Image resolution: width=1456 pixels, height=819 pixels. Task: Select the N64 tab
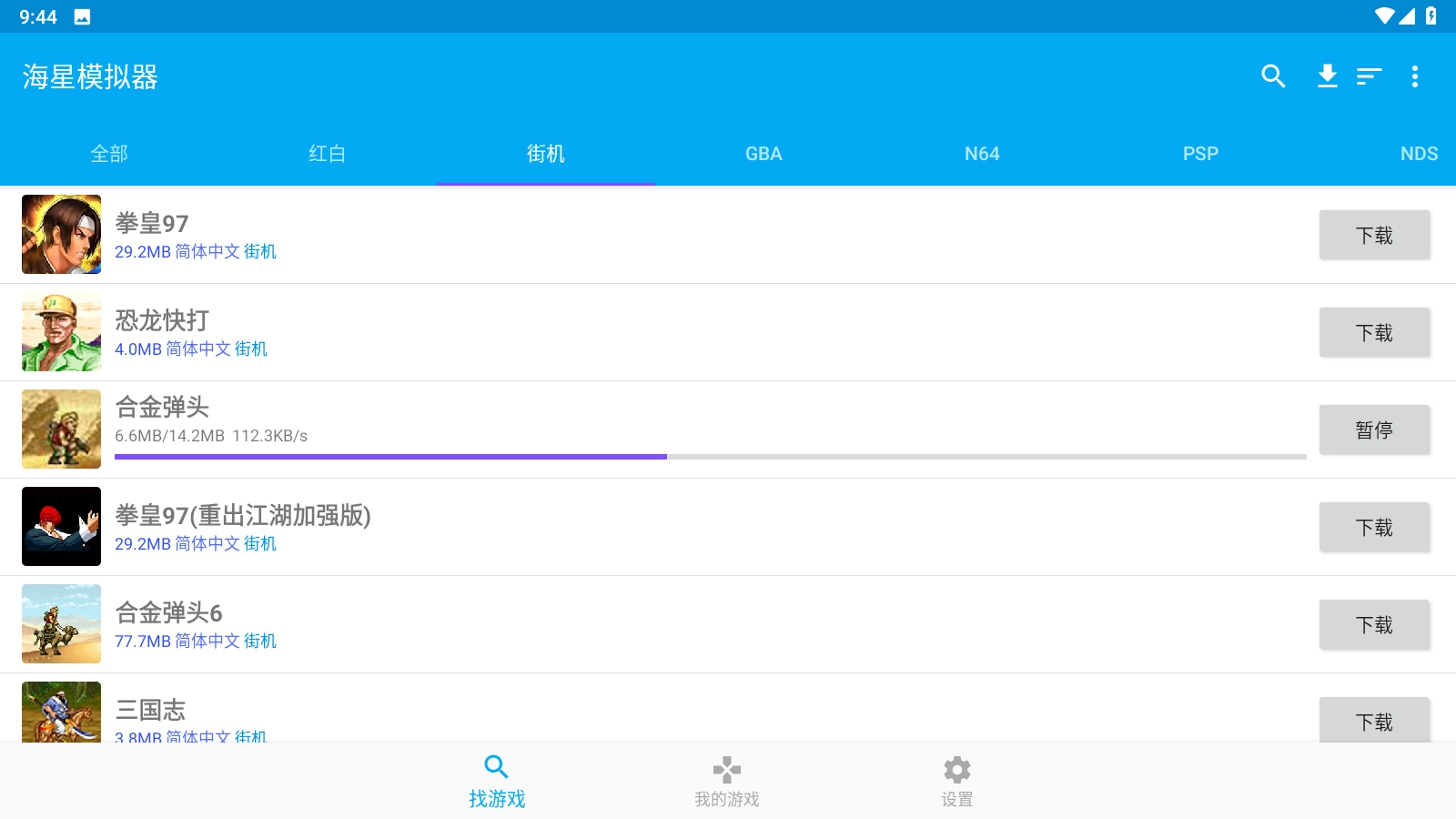tap(982, 154)
